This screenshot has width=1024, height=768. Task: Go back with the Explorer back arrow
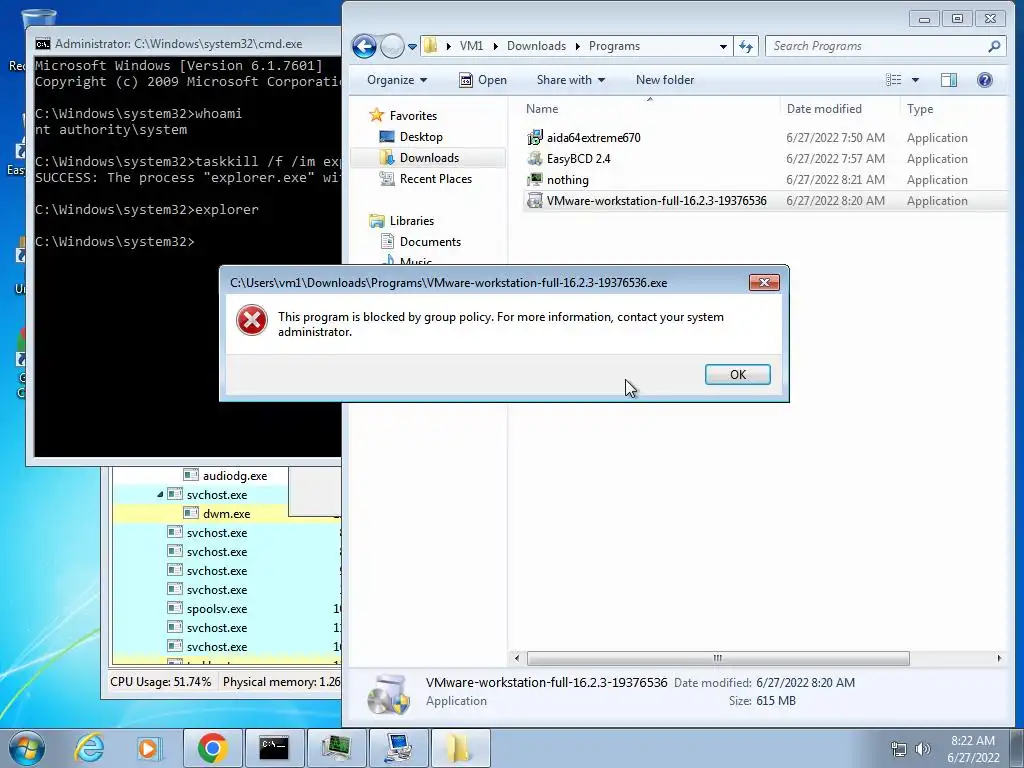[x=364, y=46]
